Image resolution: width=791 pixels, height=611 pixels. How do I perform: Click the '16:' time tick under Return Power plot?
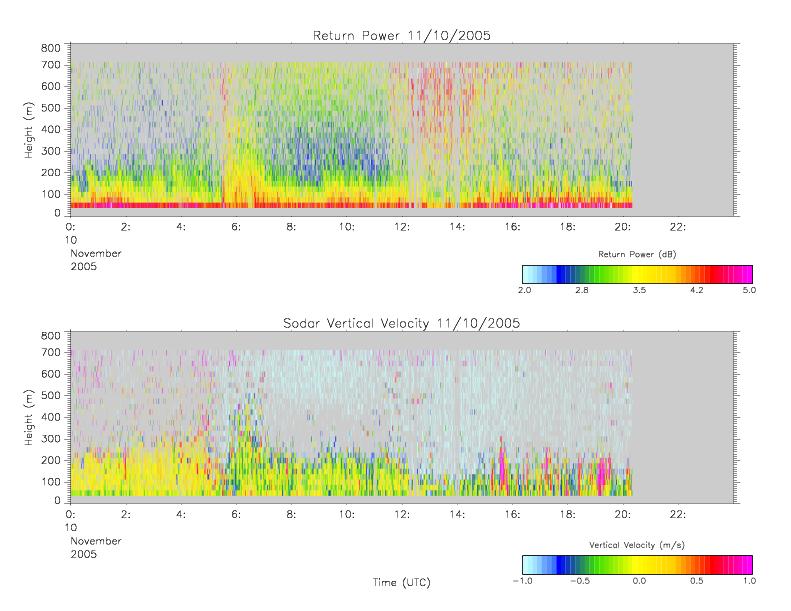[x=512, y=227]
